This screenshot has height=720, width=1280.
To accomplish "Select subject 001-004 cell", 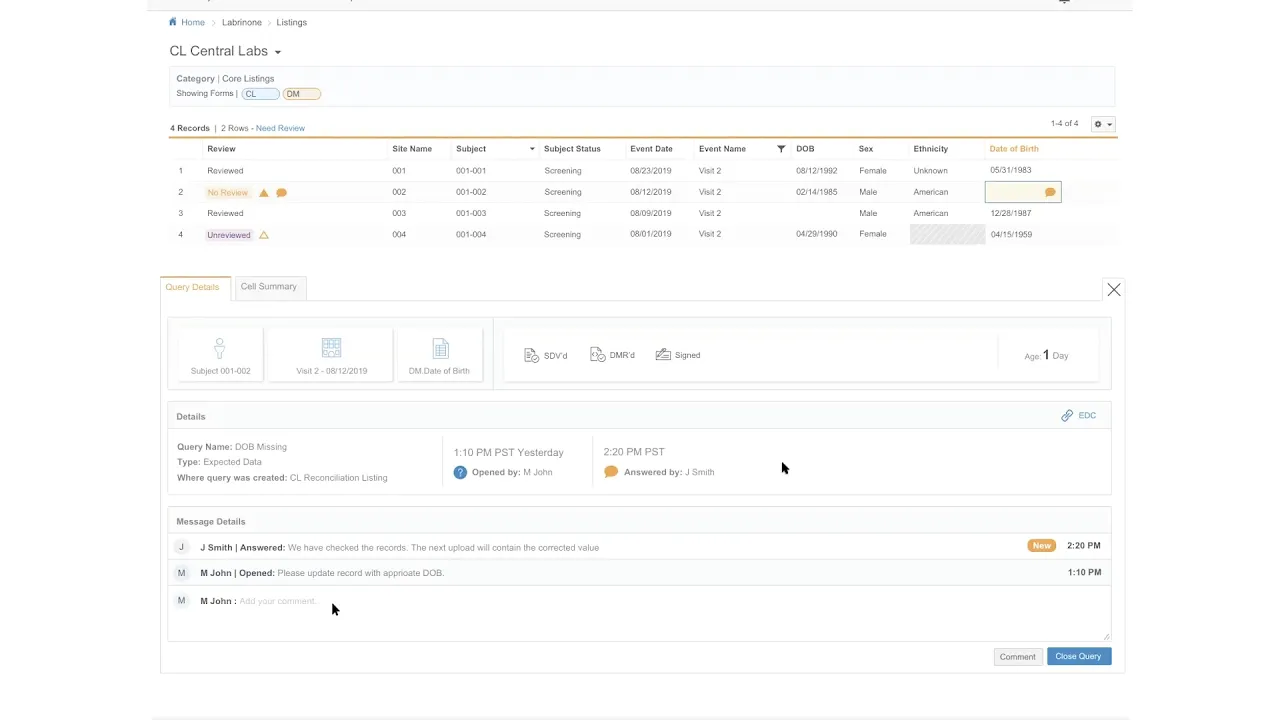I will [471, 235].
